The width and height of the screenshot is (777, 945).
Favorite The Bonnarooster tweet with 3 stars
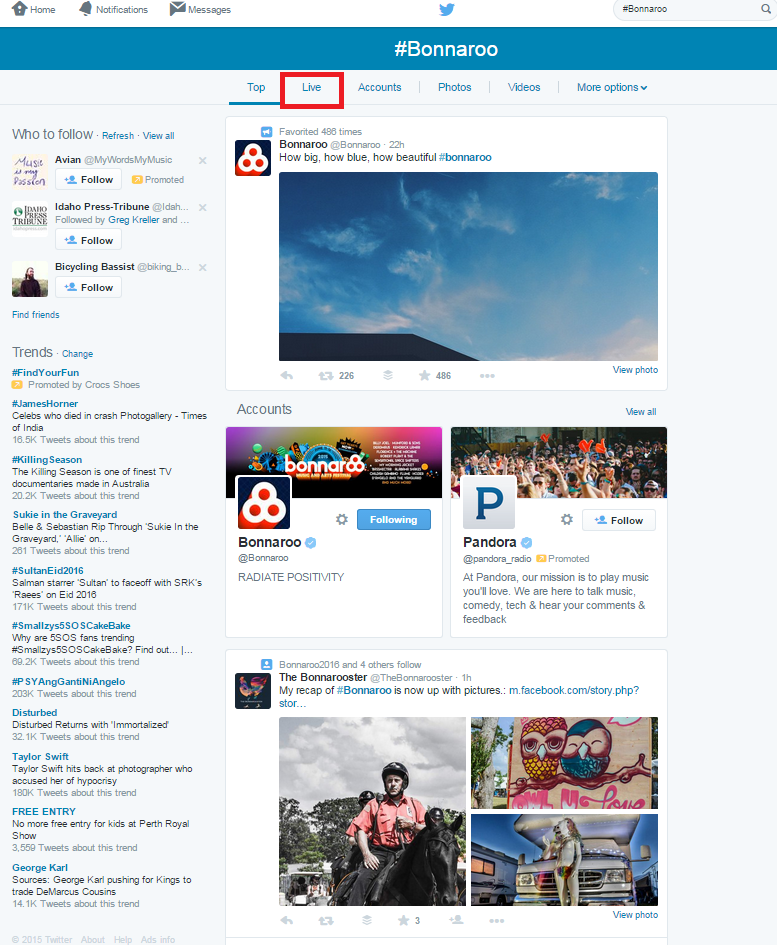(403, 920)
